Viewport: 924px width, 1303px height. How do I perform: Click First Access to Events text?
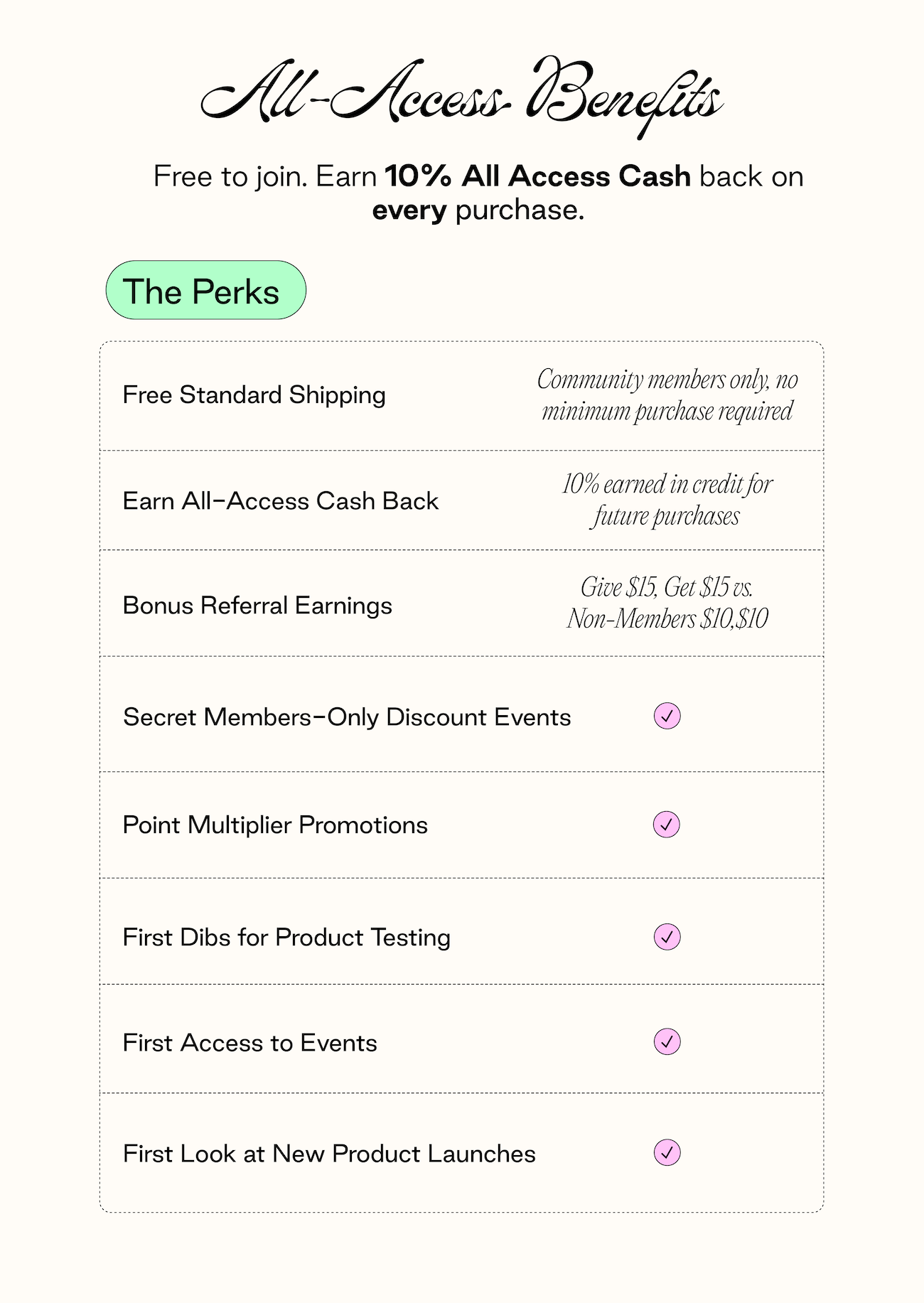tap(249, 1043)
